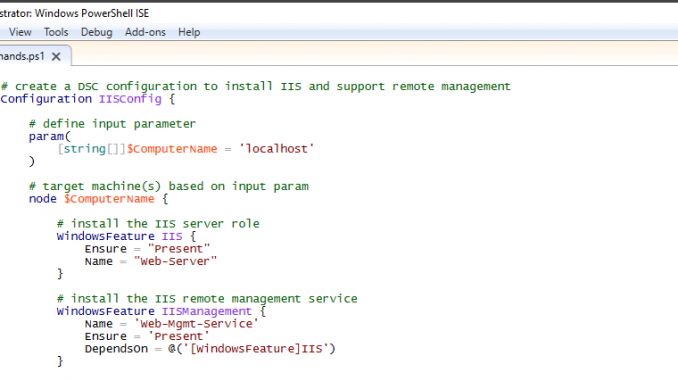
Task: Click the '# install the IIS remote management service' comment
Action: point(207,298)
